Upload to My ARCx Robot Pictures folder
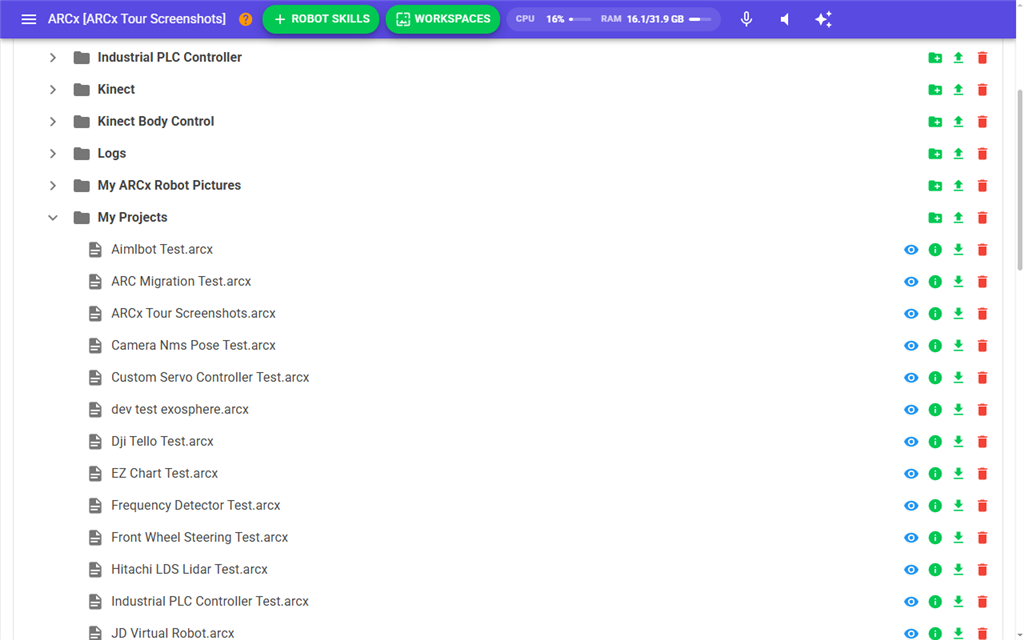The height and width of the screenshot is (640, 1024). pyautogui.click(x=958, y=185)
